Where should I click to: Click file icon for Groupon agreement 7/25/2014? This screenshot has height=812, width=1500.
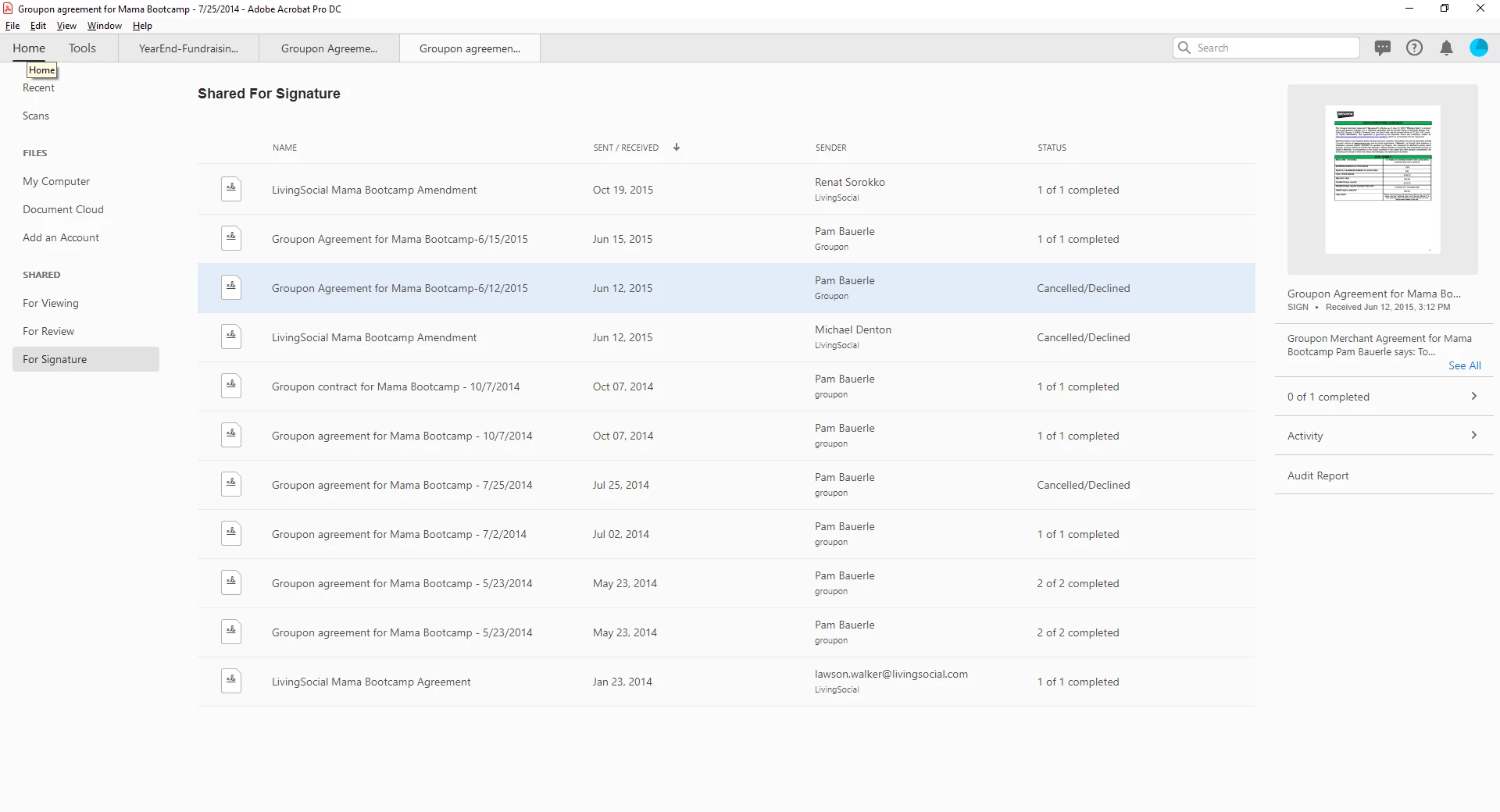coord(231,484)
